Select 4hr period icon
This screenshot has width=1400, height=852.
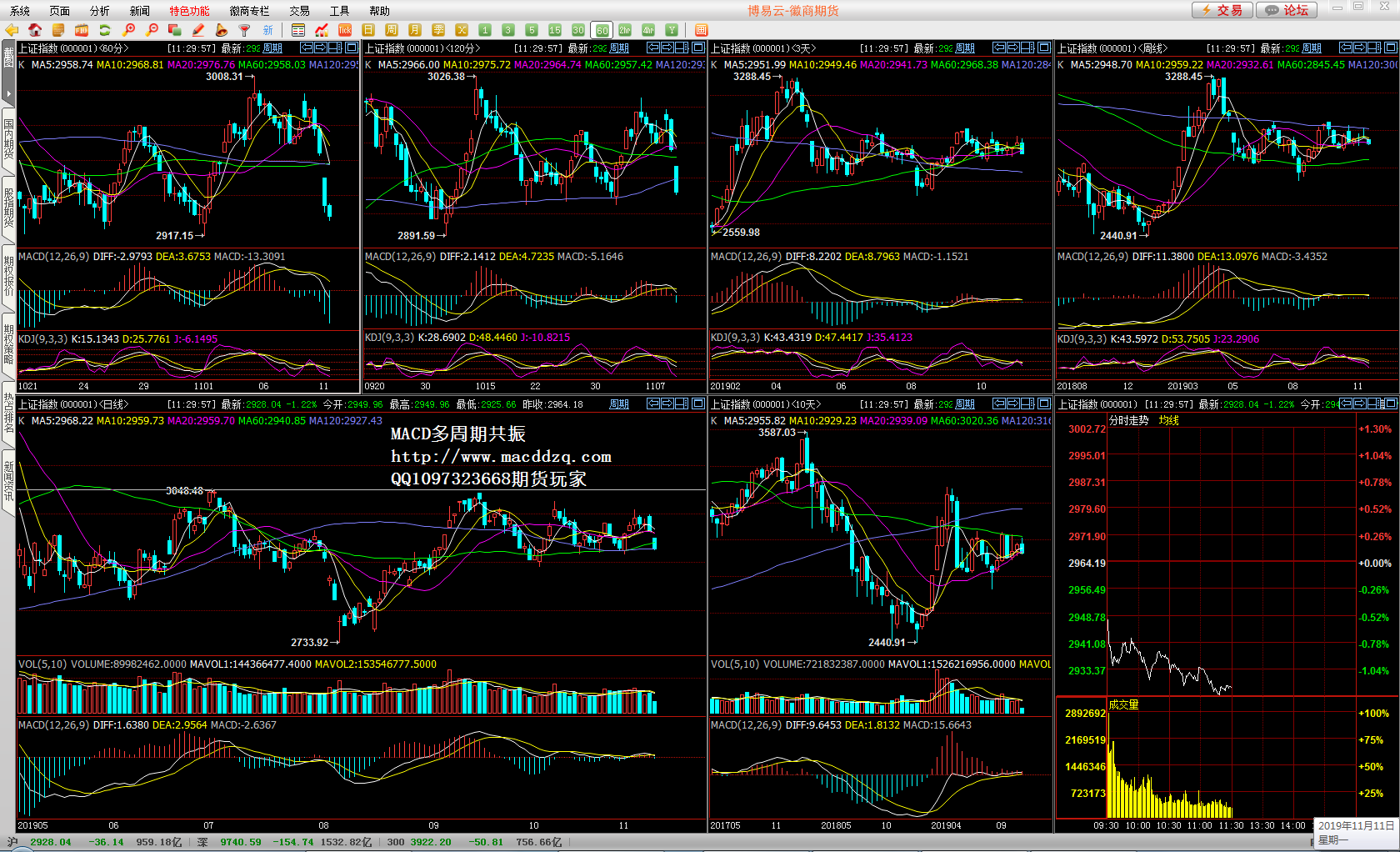pyautogui.click(x=648, y=30)
